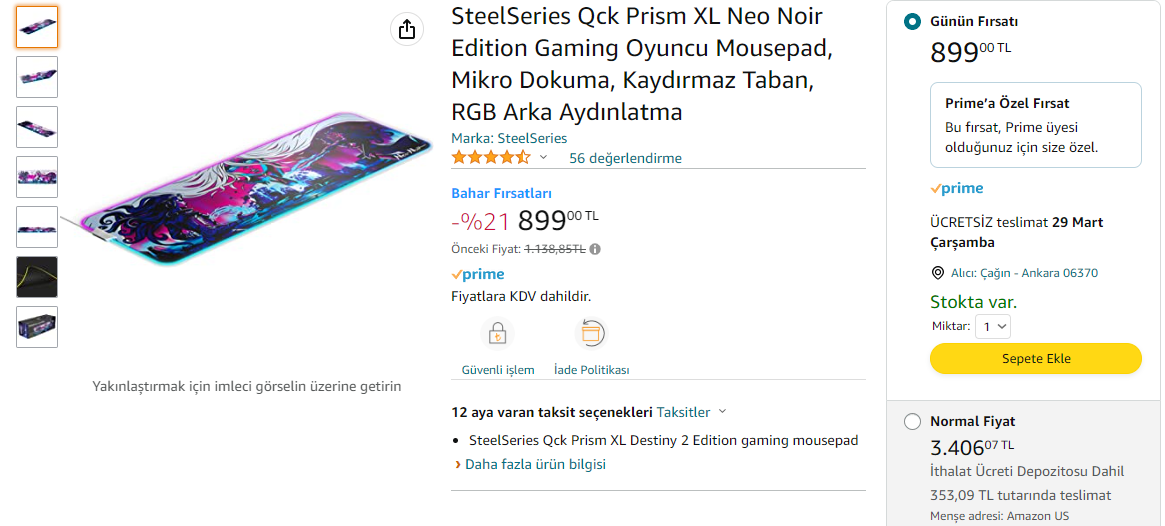Click the Prime logo in the buy box
Screen dimensions: 1165x526
[957, 188]
